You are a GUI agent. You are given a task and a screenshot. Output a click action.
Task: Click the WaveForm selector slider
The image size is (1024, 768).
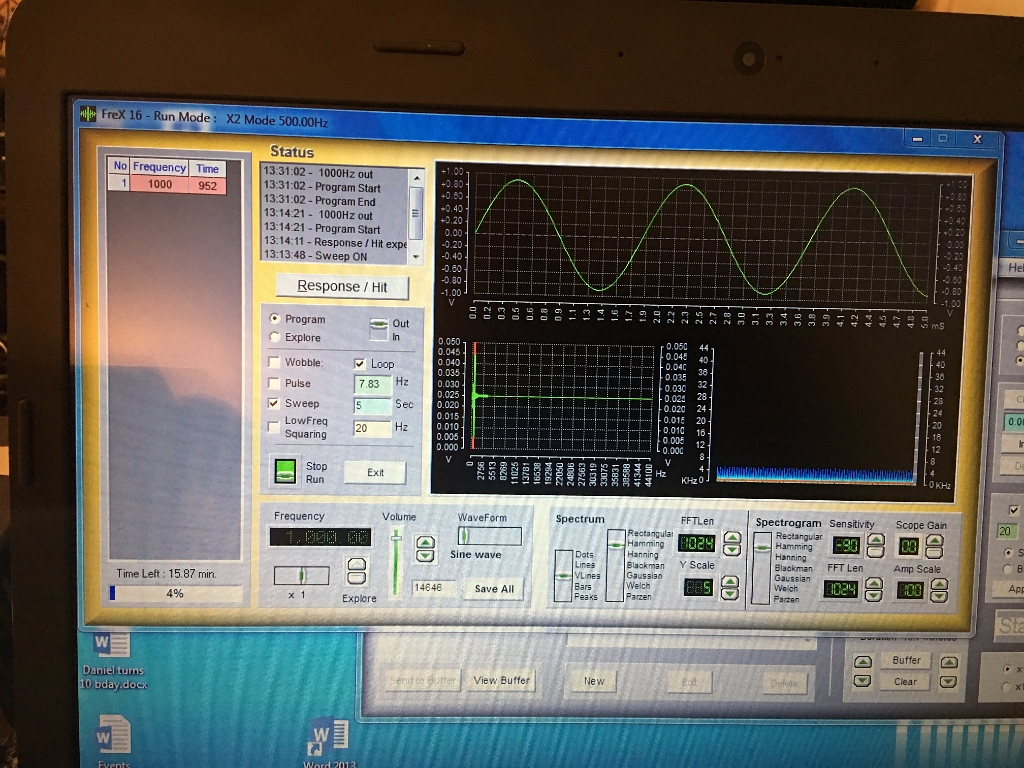[x=490, y=536]
